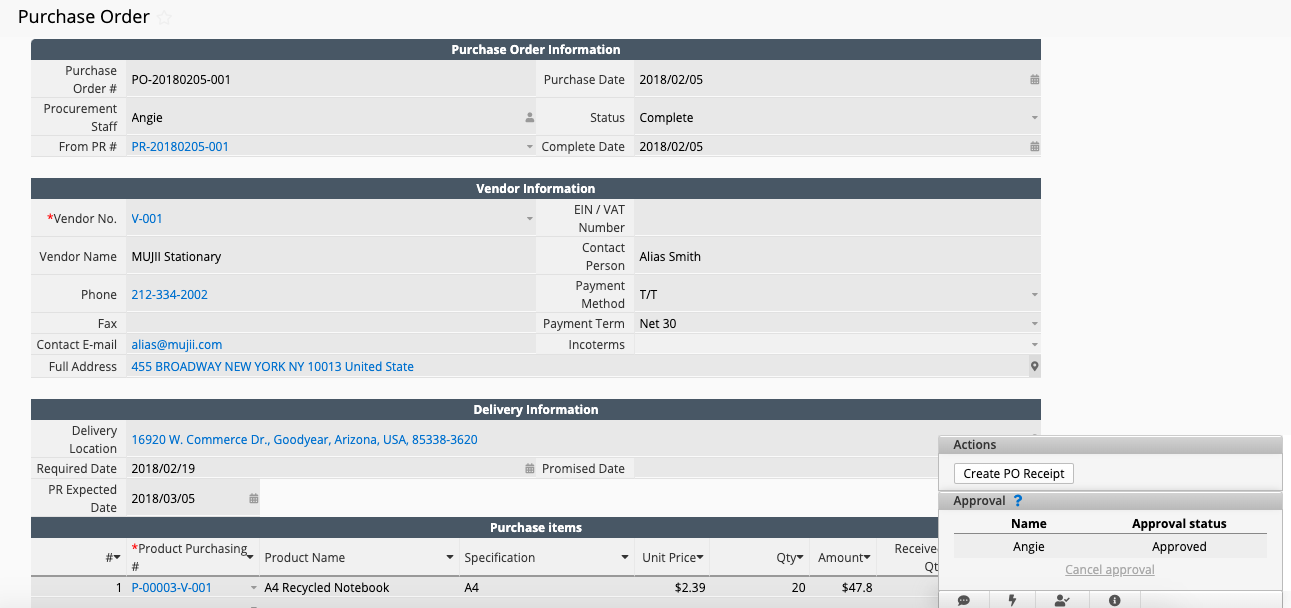Star the Purchase Order sheet as favorite
Image resolution: width=1291 pixels, height=608 pixels.
(x=165, y=18)
